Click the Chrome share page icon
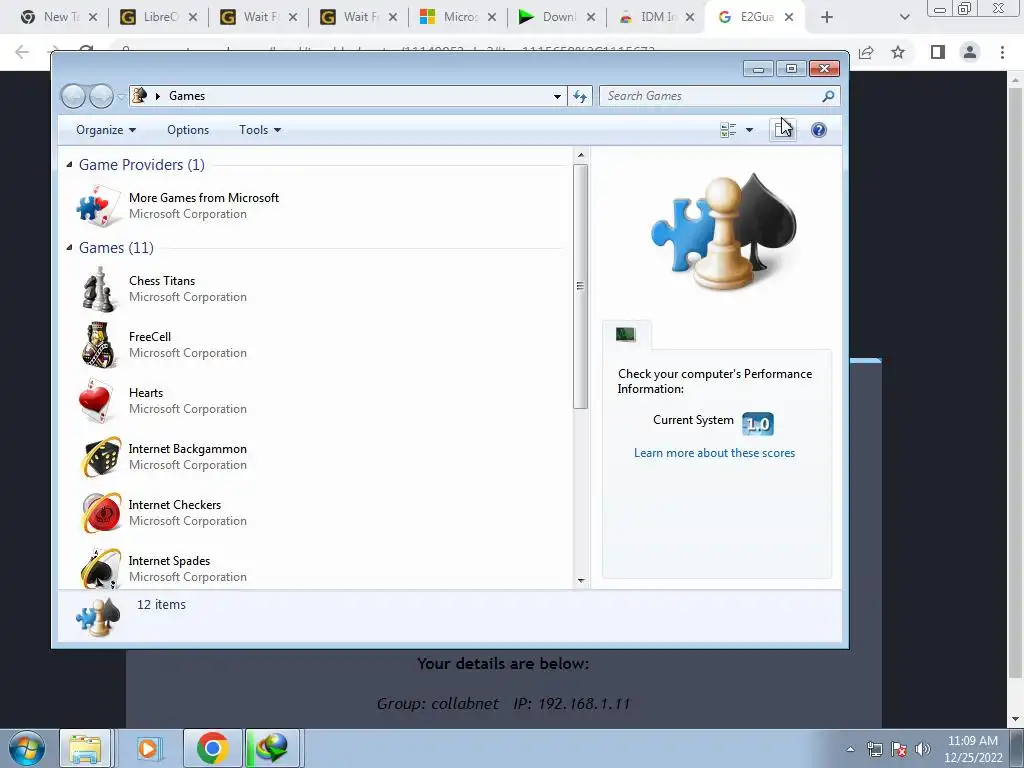The width and height of the screenshot is (1024, 768). pyautogui.click(x=867, y=52)
